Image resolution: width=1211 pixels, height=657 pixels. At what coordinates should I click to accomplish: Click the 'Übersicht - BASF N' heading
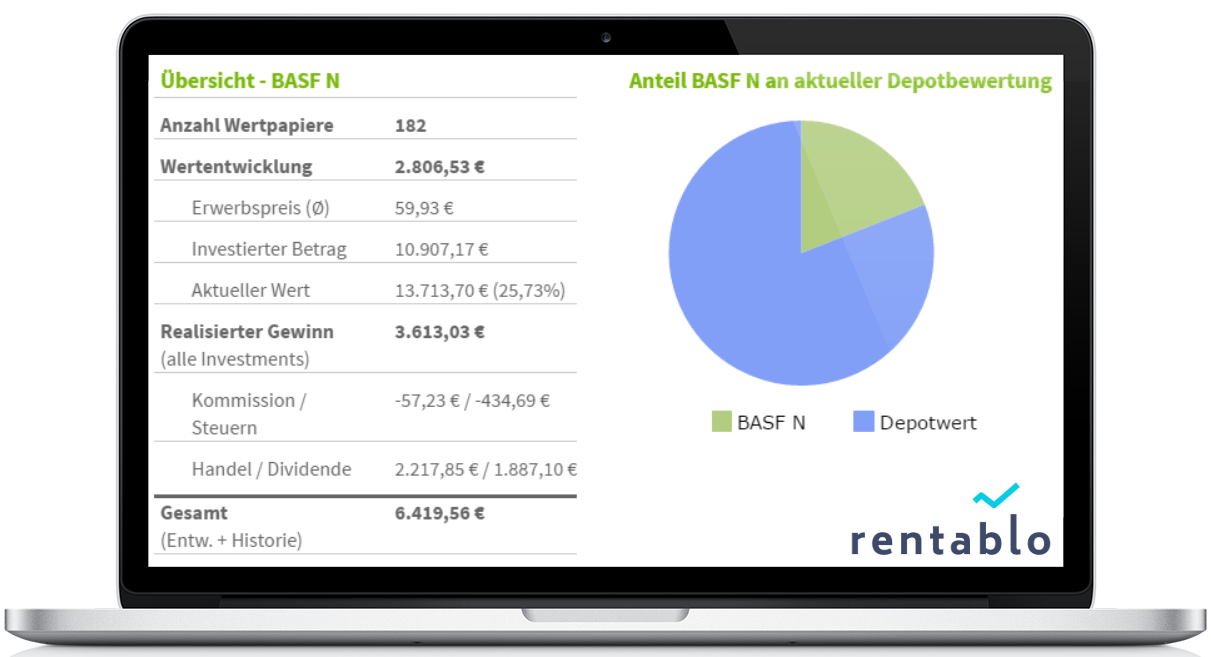(x=250, y=81)
